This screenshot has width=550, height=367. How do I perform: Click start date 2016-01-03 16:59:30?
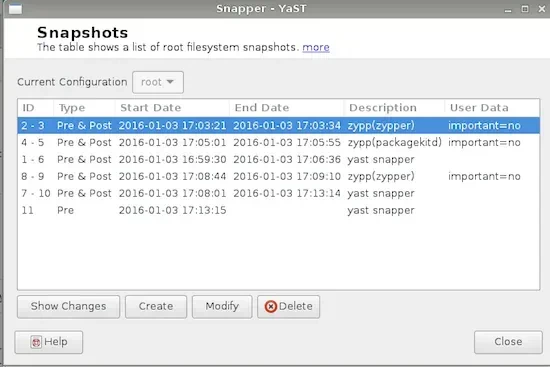pyautogui.click(x=172, y=159)
